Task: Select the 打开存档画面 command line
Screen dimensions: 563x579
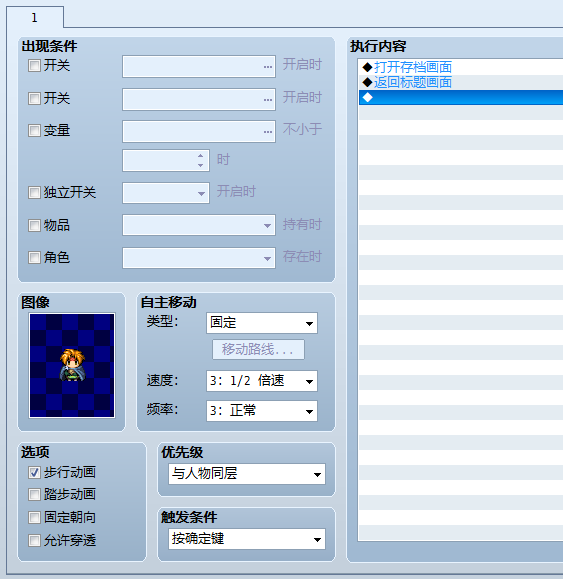Action: coord(461,68)
